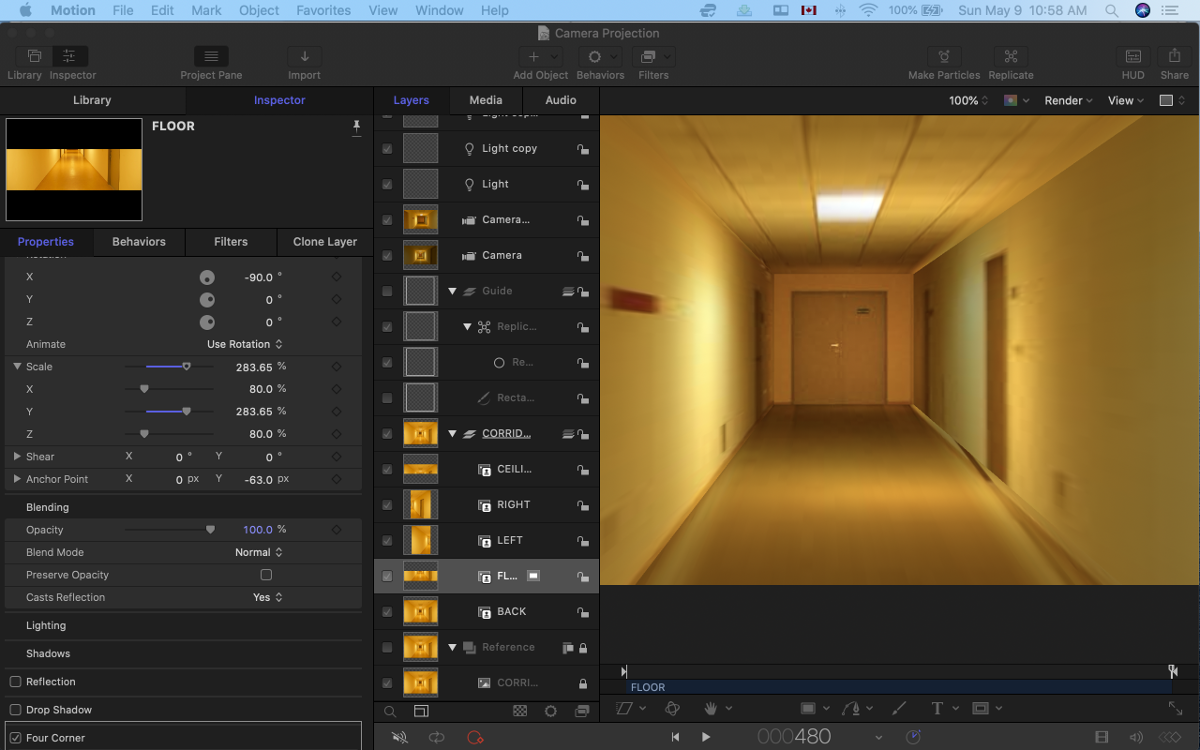This screenshot has width=1200, height=750.
Task: Click the search icon under Layers list
Action: 390,712
